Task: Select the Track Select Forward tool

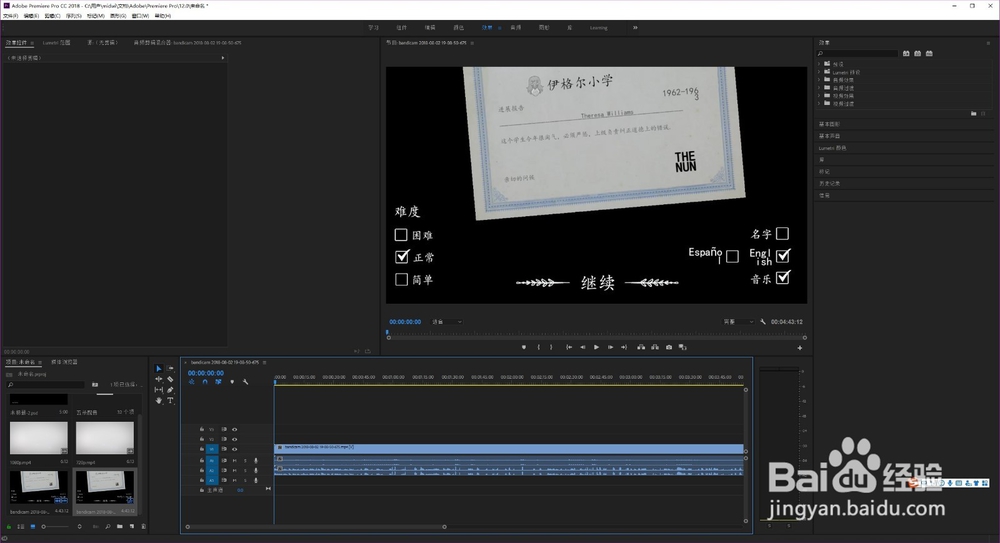Action: [170, 369]
